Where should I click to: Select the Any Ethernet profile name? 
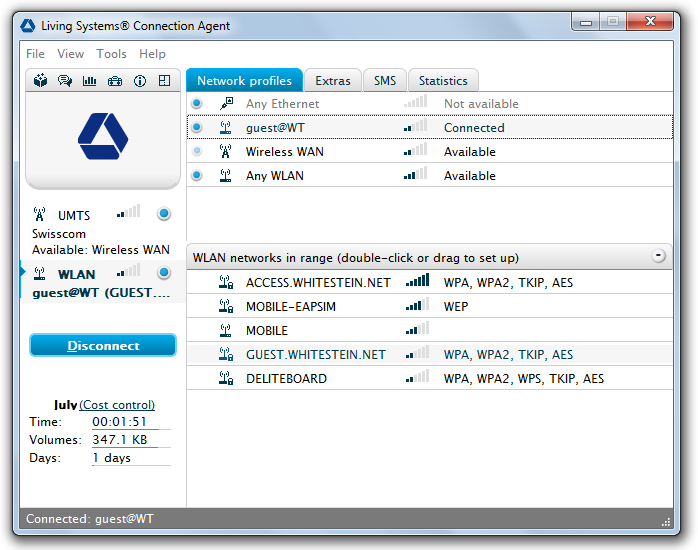282,104
